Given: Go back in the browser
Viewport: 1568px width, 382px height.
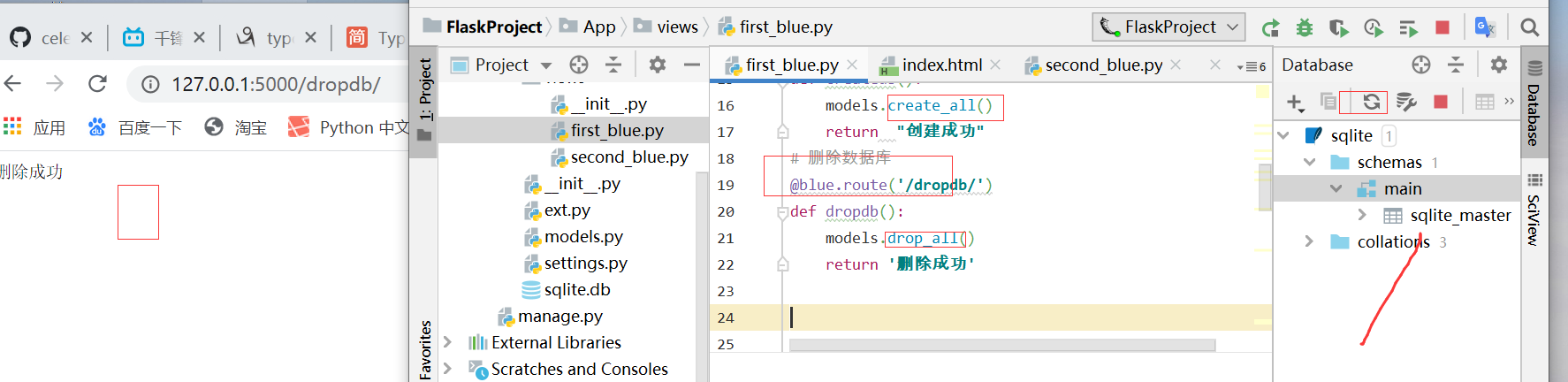Looking at the screenshot, I should (12, 84).
